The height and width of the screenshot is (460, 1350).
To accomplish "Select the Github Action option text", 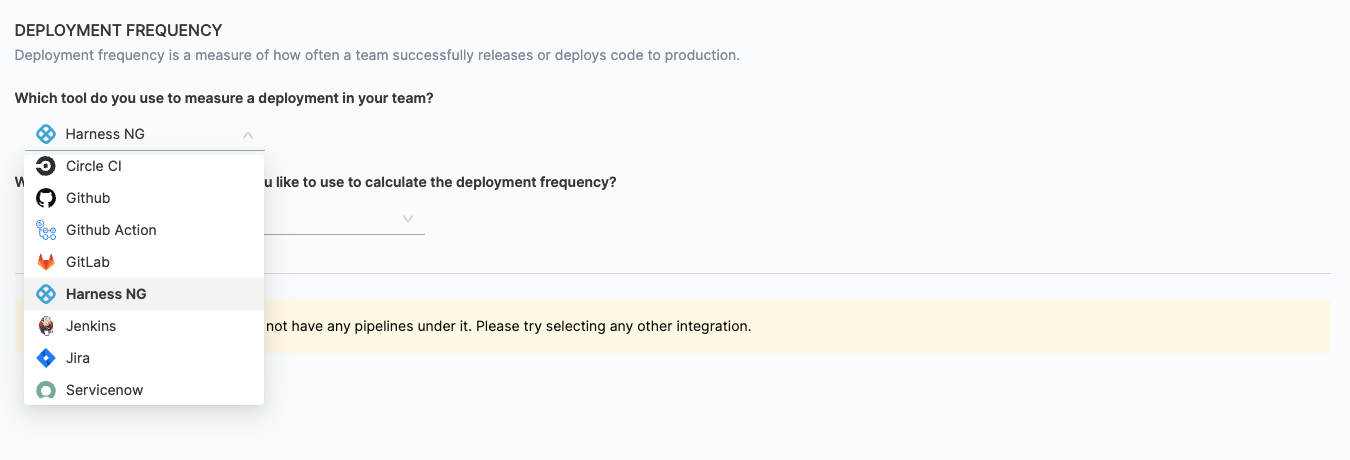I will coord(111,230).
